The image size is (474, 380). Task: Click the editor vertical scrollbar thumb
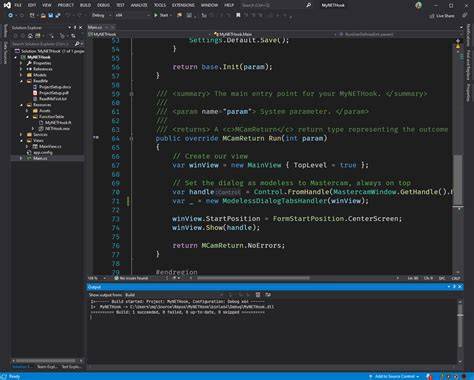click(458, 179)
